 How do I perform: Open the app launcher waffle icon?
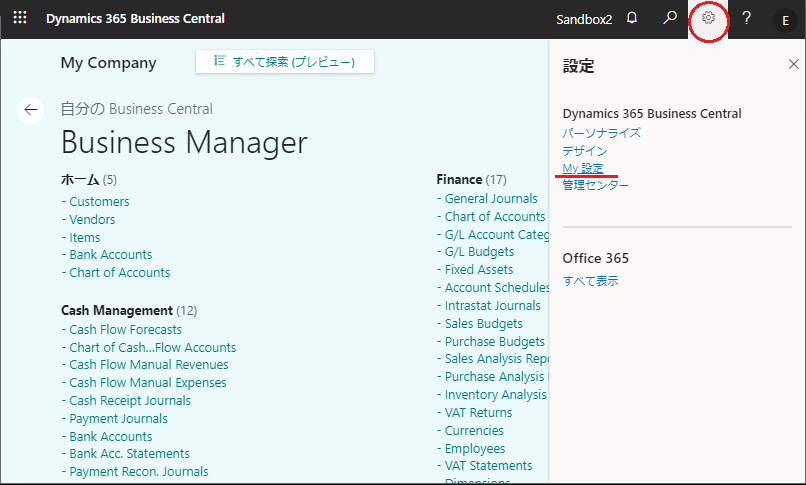(20, 18)
